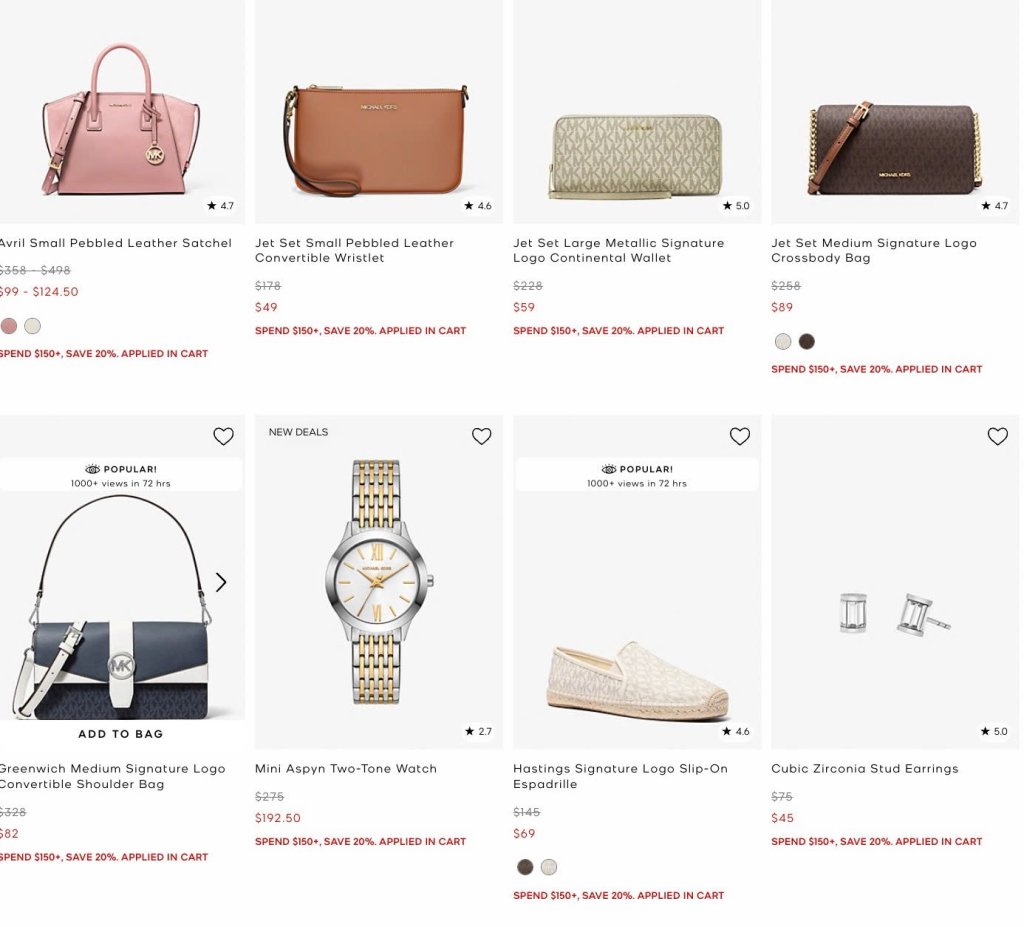1024x927 pixels.
Task: Click the Jet Set metallic wallet image
Action: 637,155
